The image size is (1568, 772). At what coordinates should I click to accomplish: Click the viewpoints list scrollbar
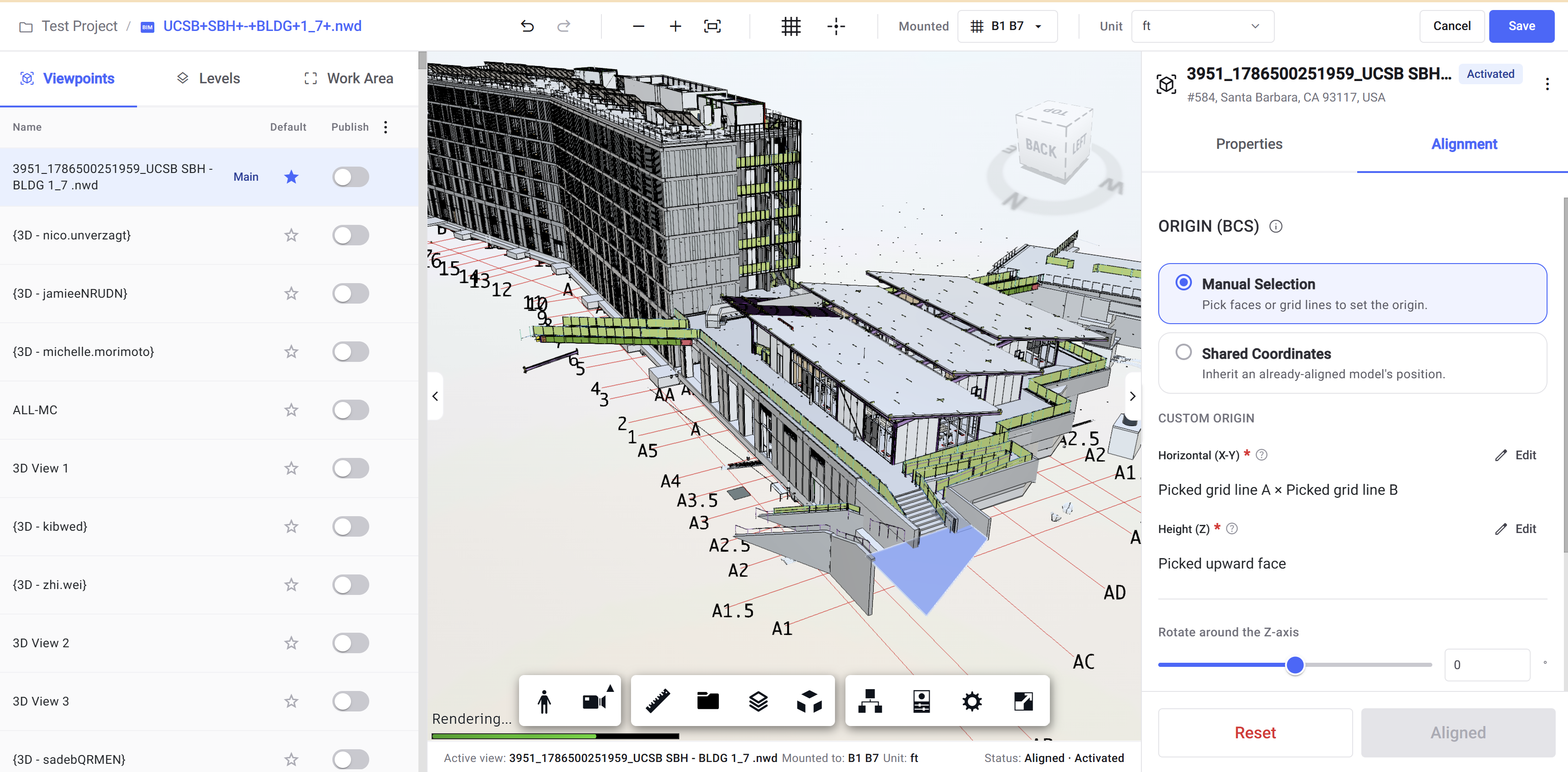[423, 60]
